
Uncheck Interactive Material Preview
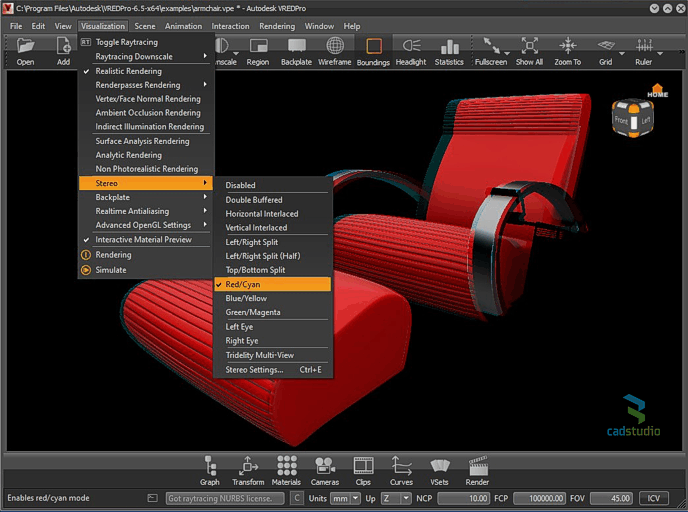pyautogui.click(x=145, y=240)
